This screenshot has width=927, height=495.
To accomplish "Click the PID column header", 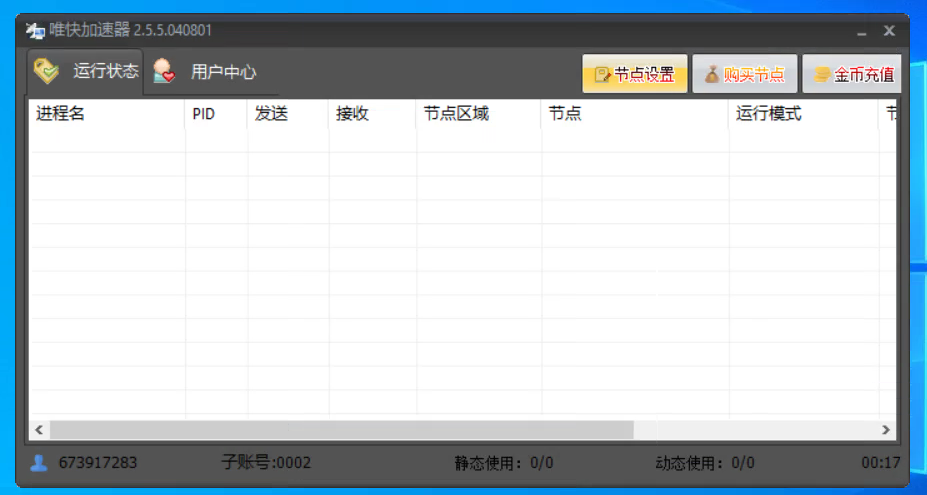I will (216, 114).
